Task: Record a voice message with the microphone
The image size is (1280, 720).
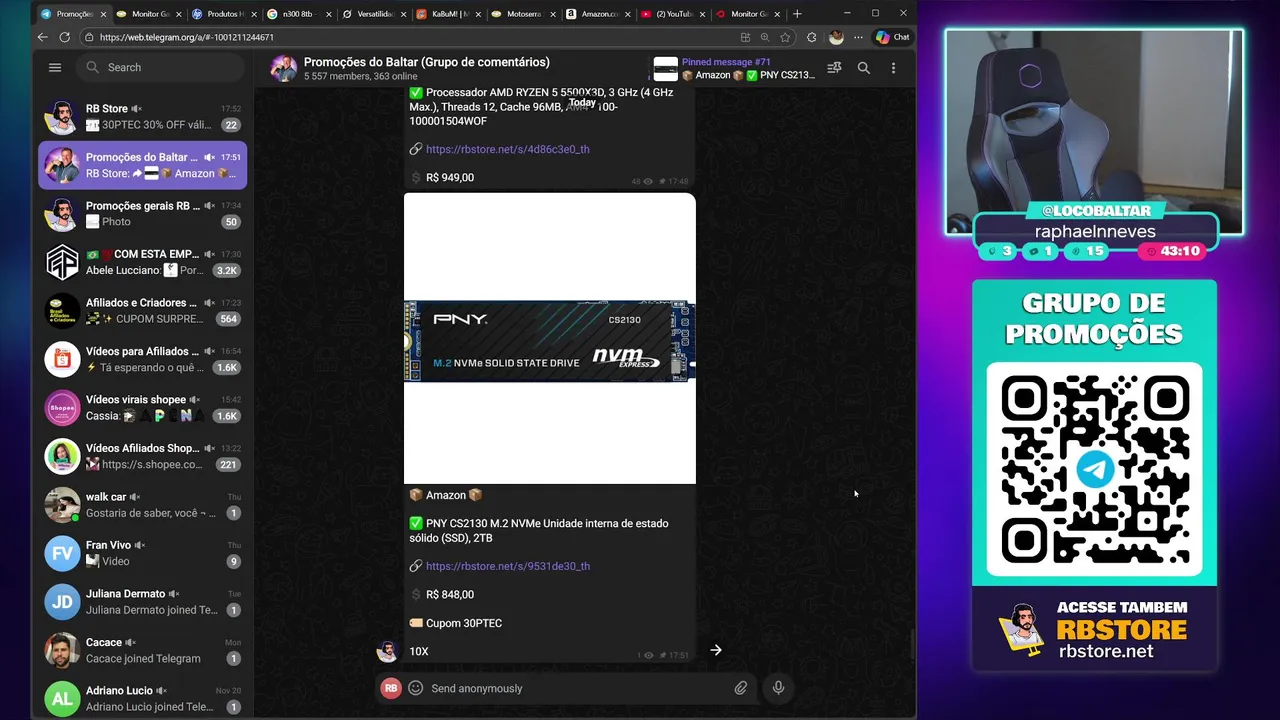Action: point(778,688)
